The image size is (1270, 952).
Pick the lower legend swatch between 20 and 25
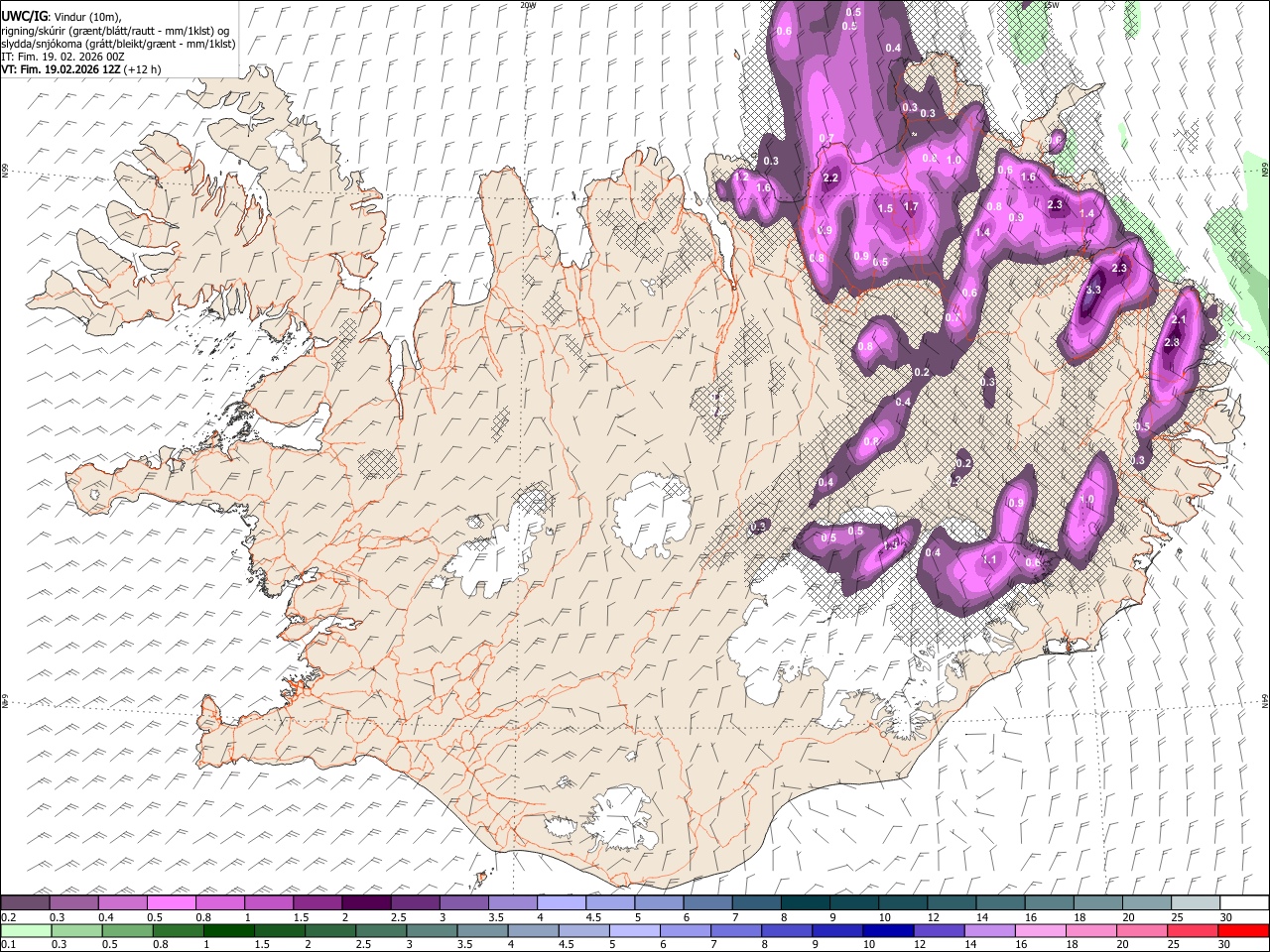pyautogui.click(x=1141, y=930)
